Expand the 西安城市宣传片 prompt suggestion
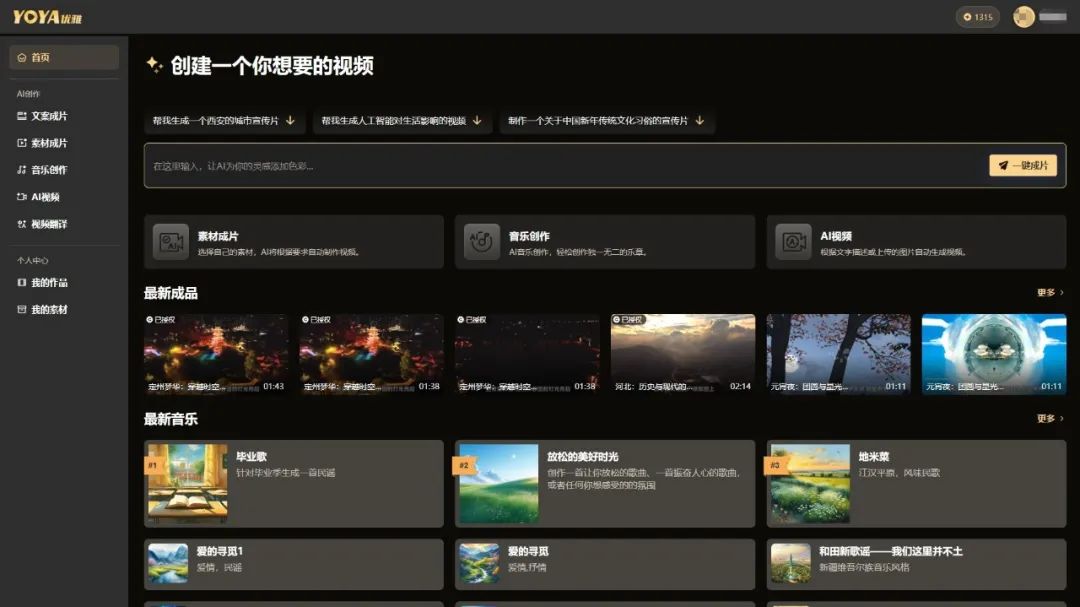The image size is (1080, 607). 224,121
